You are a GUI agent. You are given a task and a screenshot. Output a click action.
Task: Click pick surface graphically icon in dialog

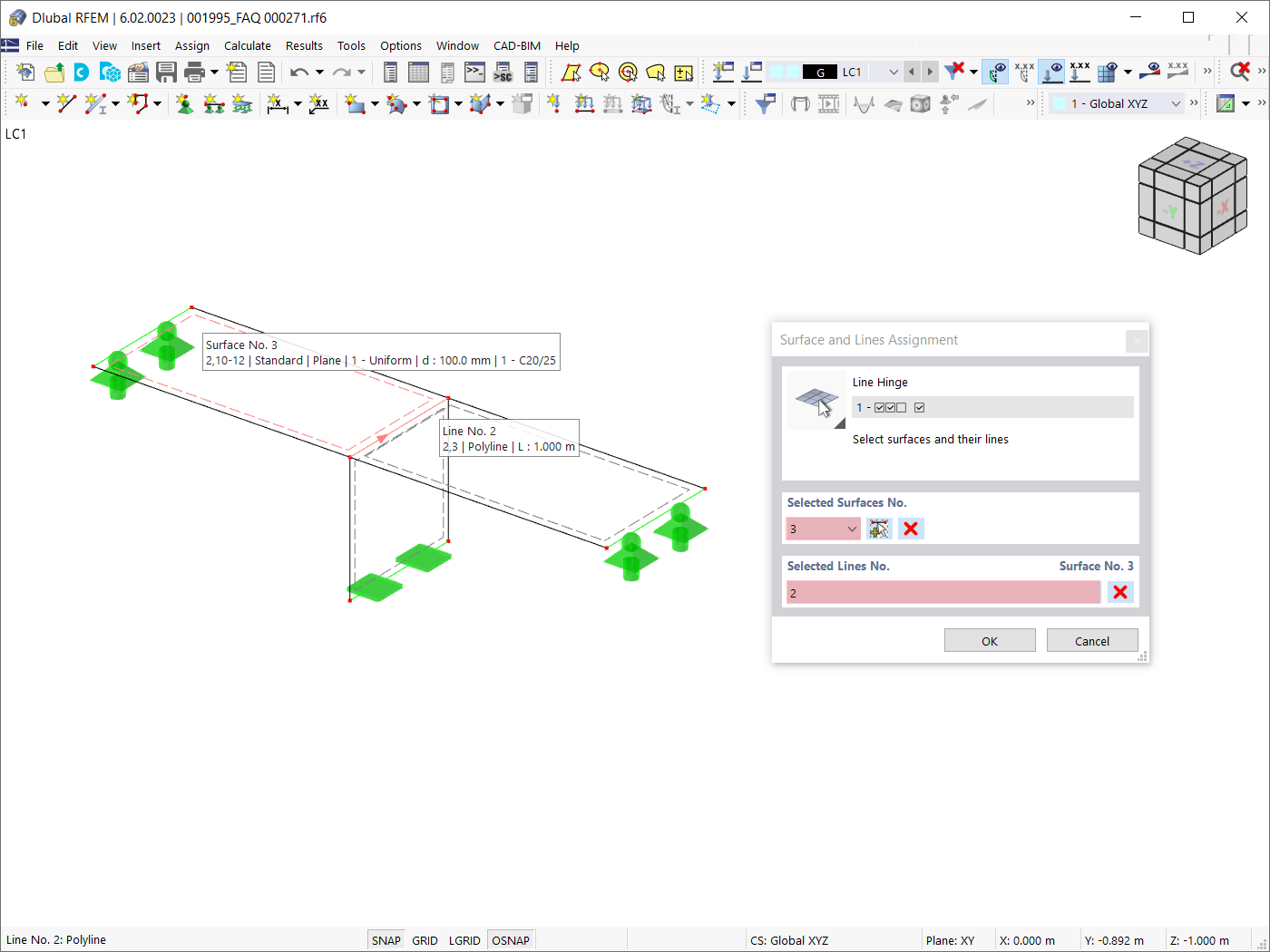click(x=879, y=529)
